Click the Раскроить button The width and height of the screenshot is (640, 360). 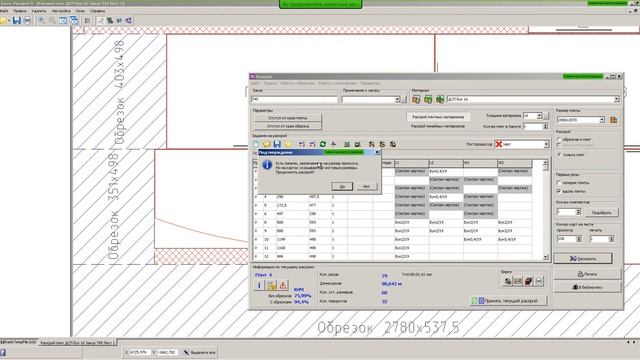click(583, 258)
